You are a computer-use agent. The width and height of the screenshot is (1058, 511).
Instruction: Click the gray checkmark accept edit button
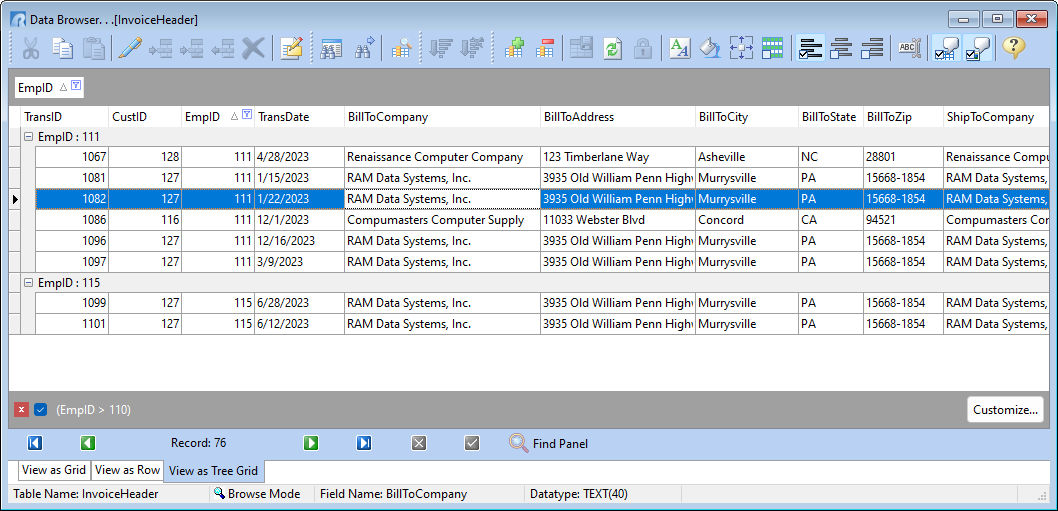472,443
